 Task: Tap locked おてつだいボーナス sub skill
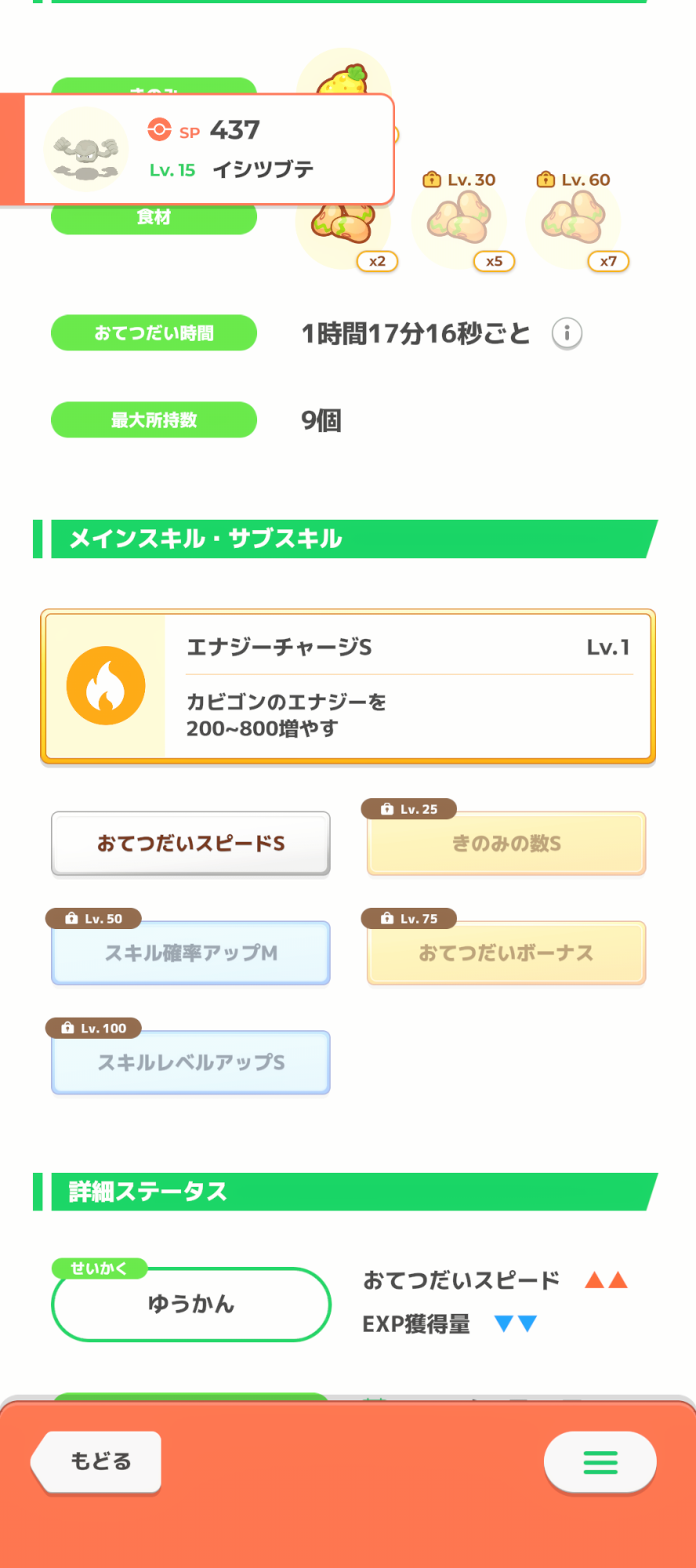click(x=506, y=953)
